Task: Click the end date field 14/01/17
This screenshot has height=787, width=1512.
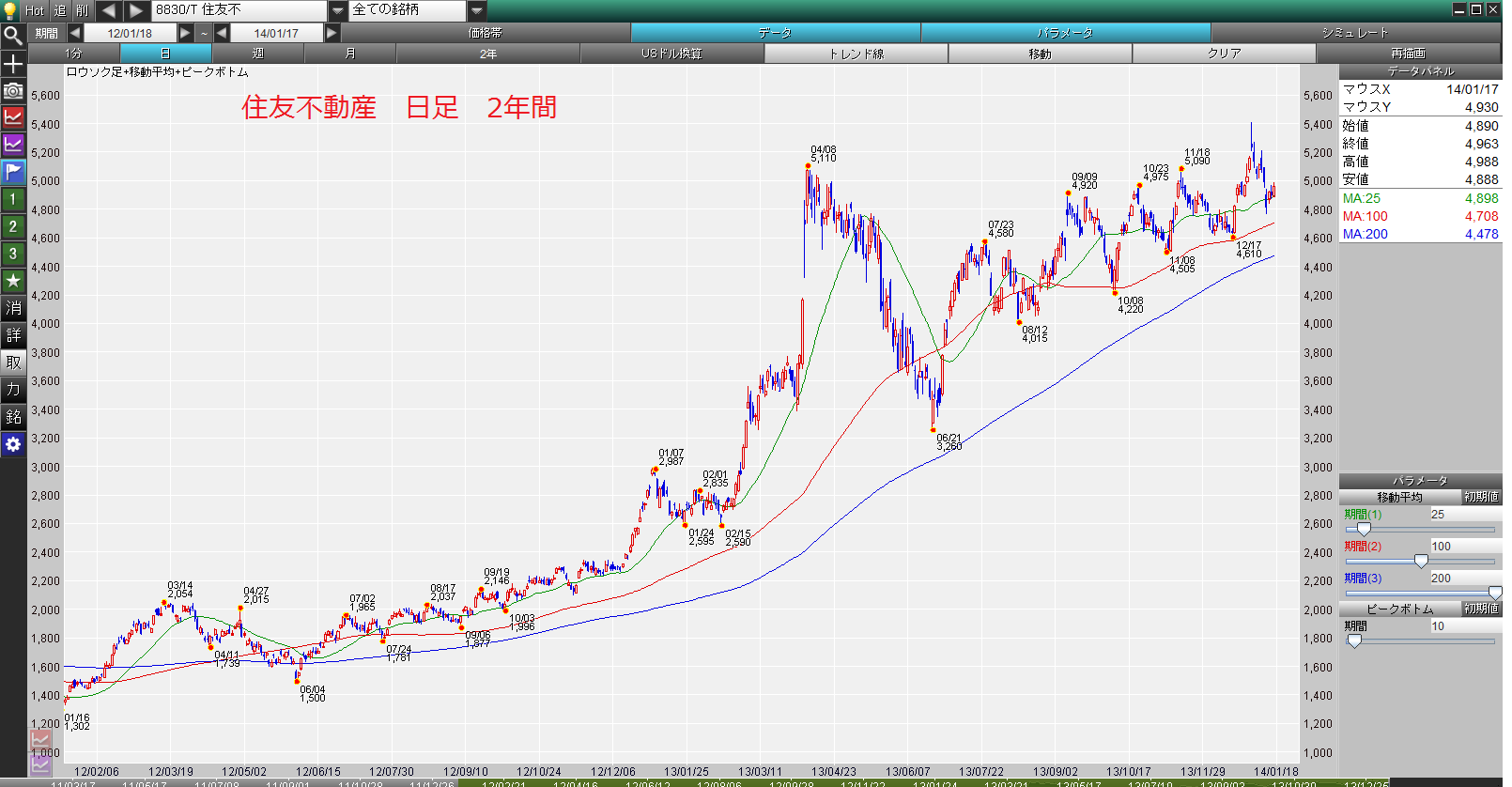Action: (x=276, y=33)
